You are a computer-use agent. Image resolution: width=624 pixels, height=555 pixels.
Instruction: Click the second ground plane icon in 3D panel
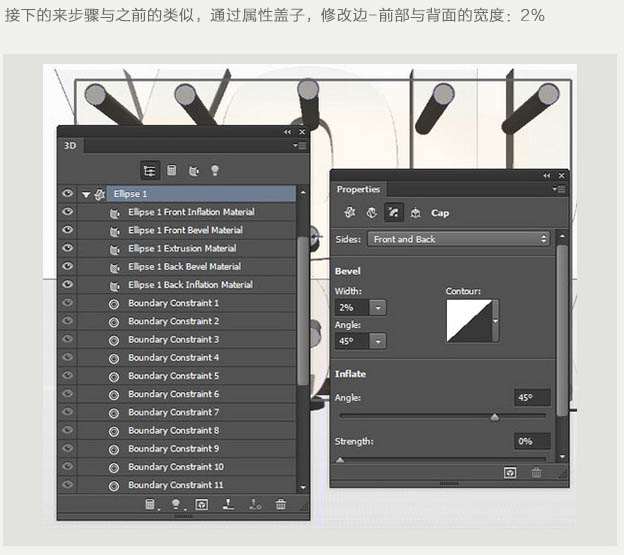(254, 504)
